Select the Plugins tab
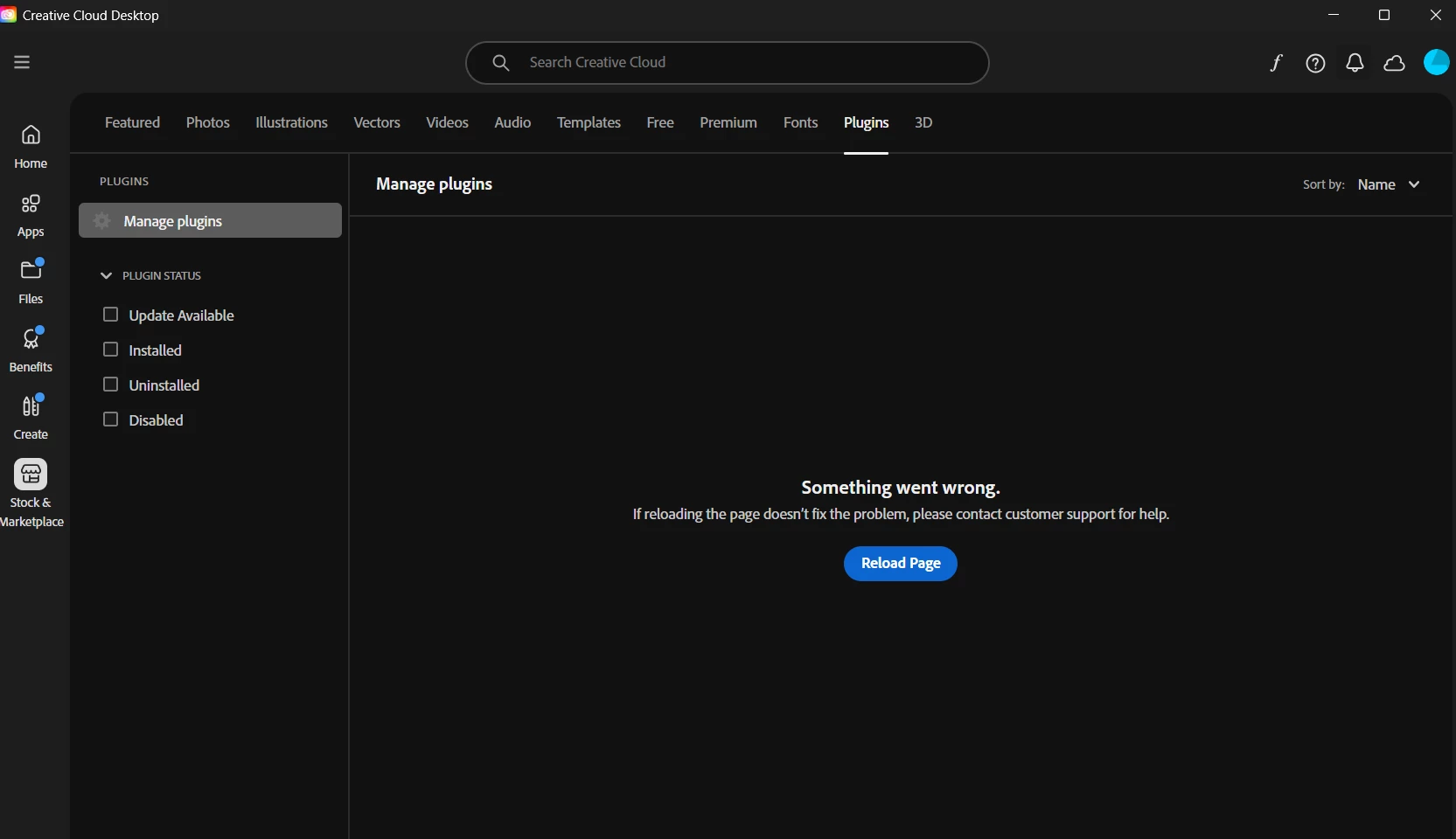This screenshot has height=839, width=1456. [866, 122]
